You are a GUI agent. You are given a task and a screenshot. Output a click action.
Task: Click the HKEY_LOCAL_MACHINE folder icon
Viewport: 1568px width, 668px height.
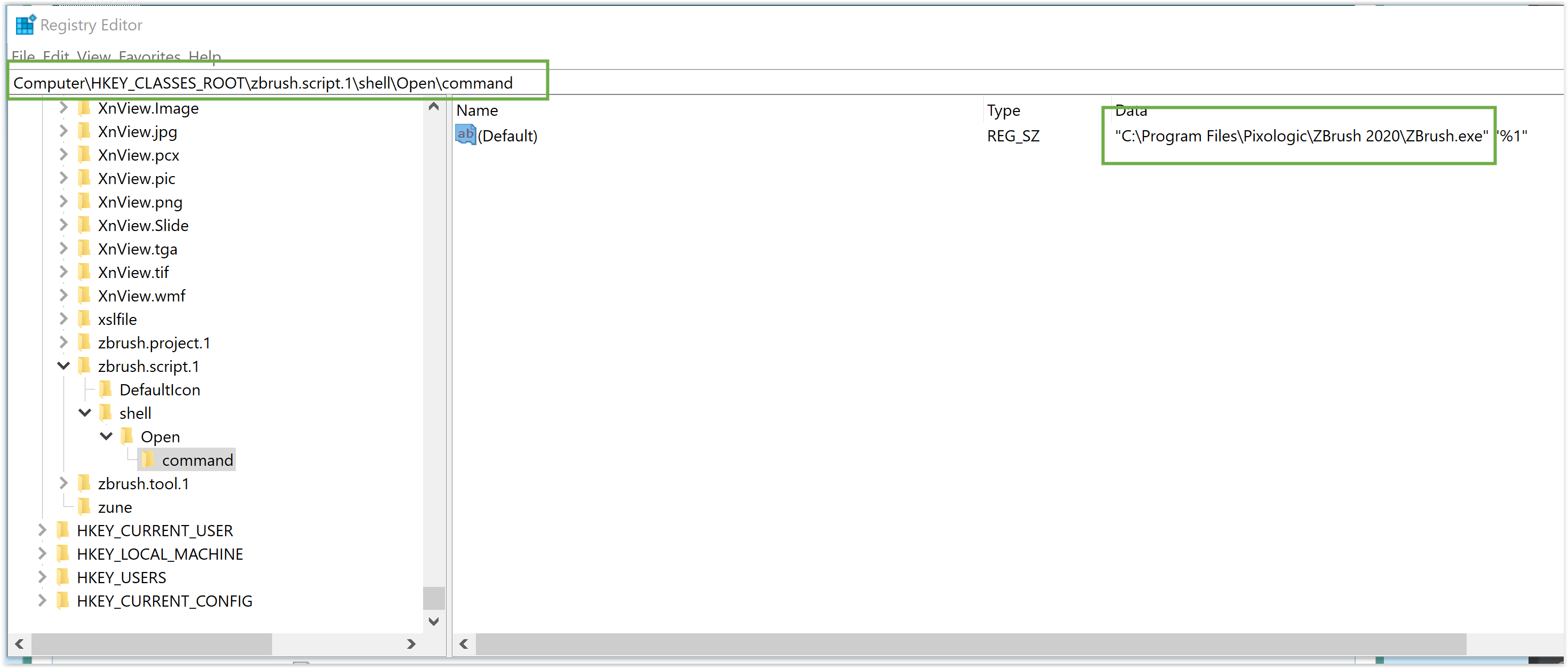(x=63, y=553)
